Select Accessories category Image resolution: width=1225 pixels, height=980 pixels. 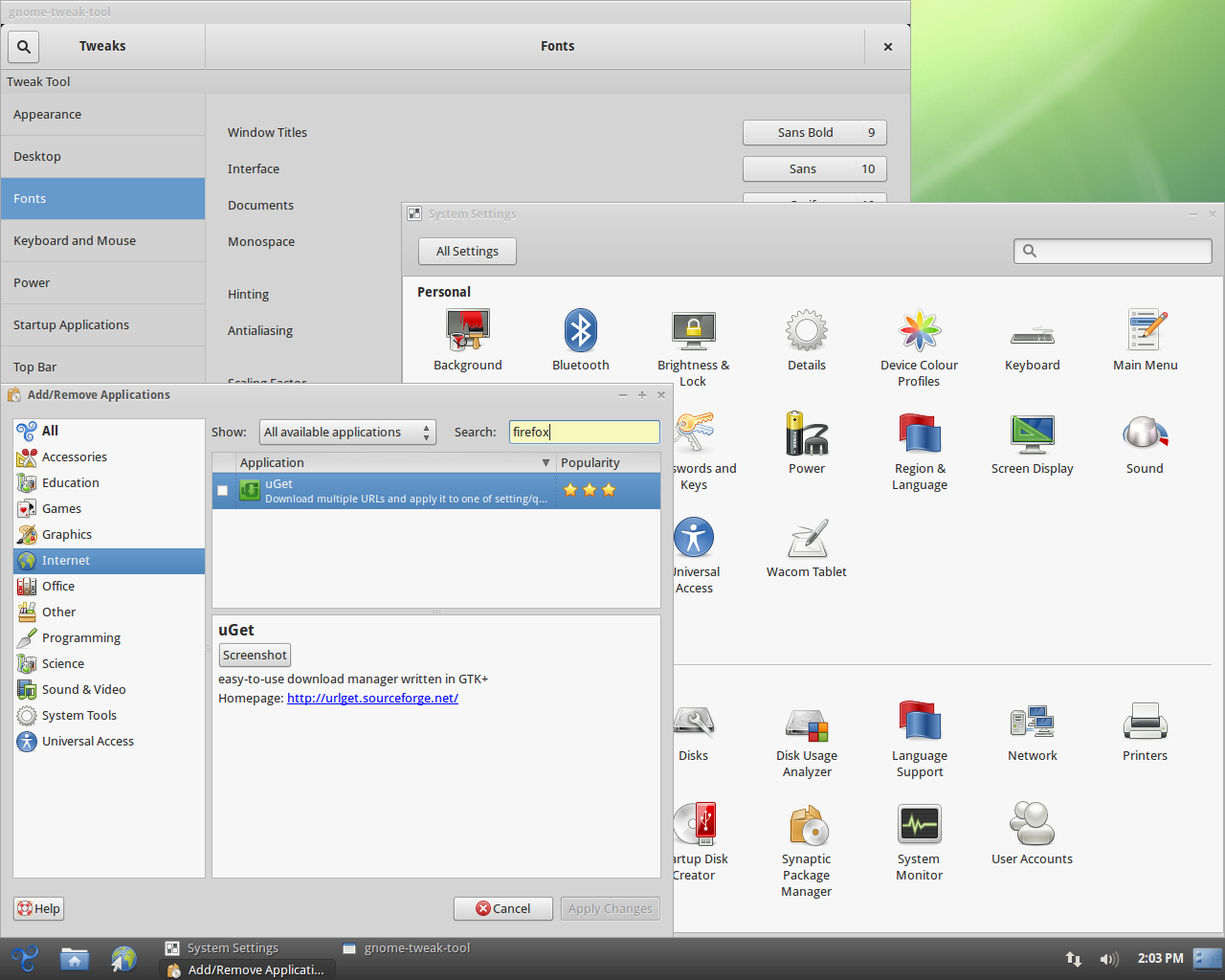point(109,457)
